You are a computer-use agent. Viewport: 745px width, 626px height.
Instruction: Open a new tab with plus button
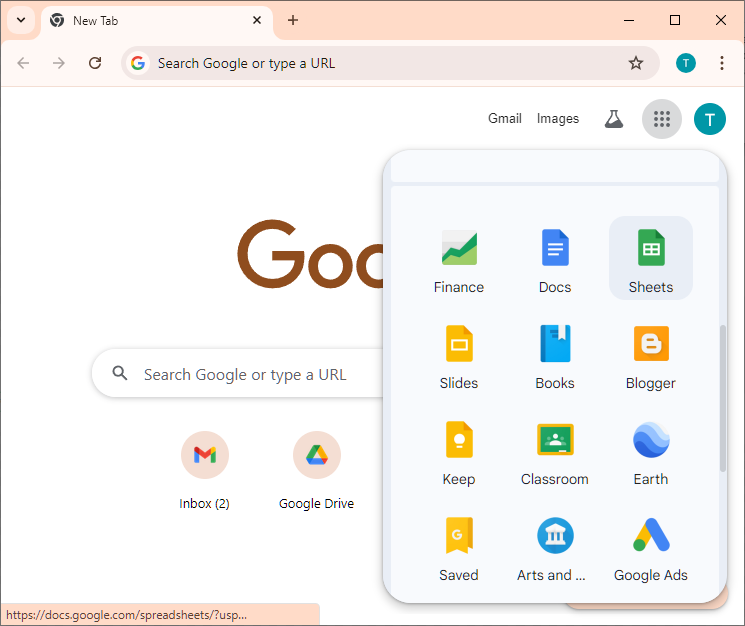coord(293,20)
